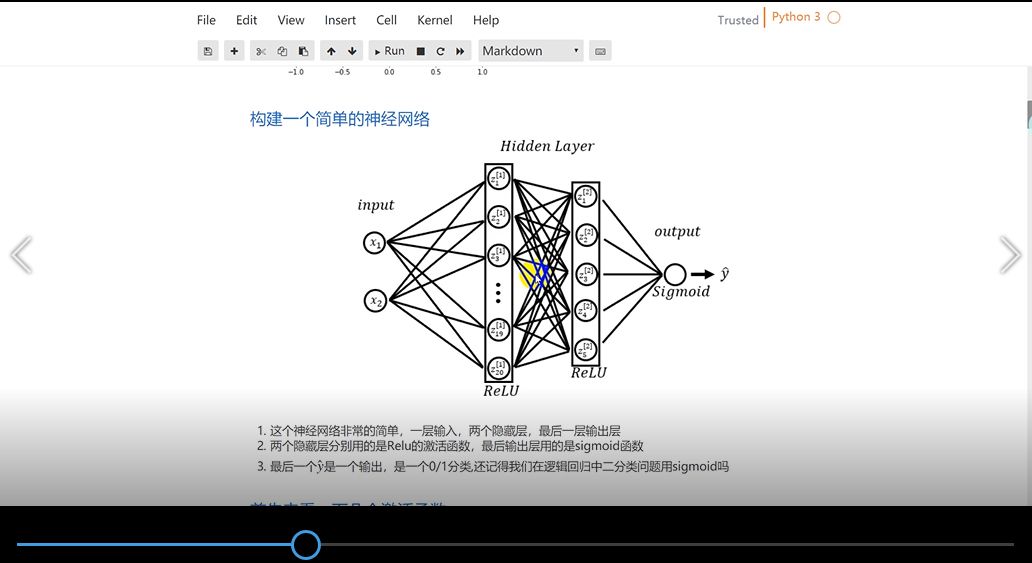Restart the kernel icon
The image size is (1032, 563).
440,51
